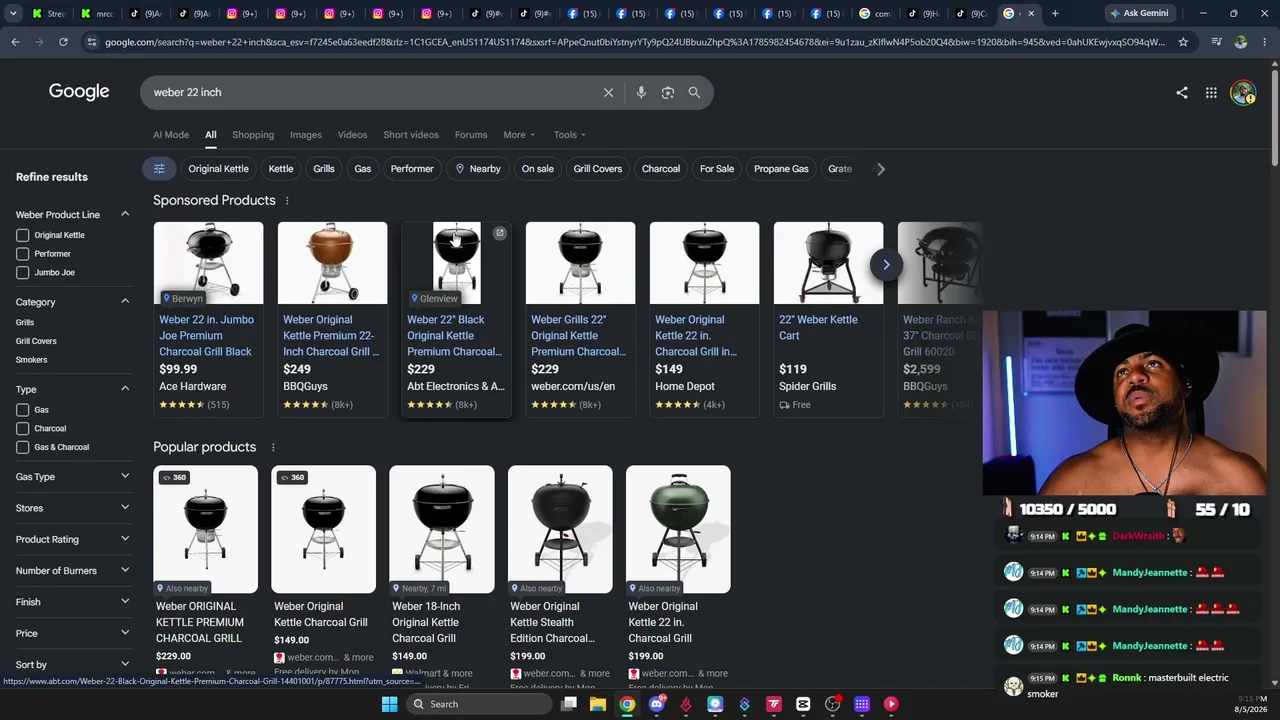Expand the Price filter
The image size is (1280, 720).
click(x=125, y=633)
